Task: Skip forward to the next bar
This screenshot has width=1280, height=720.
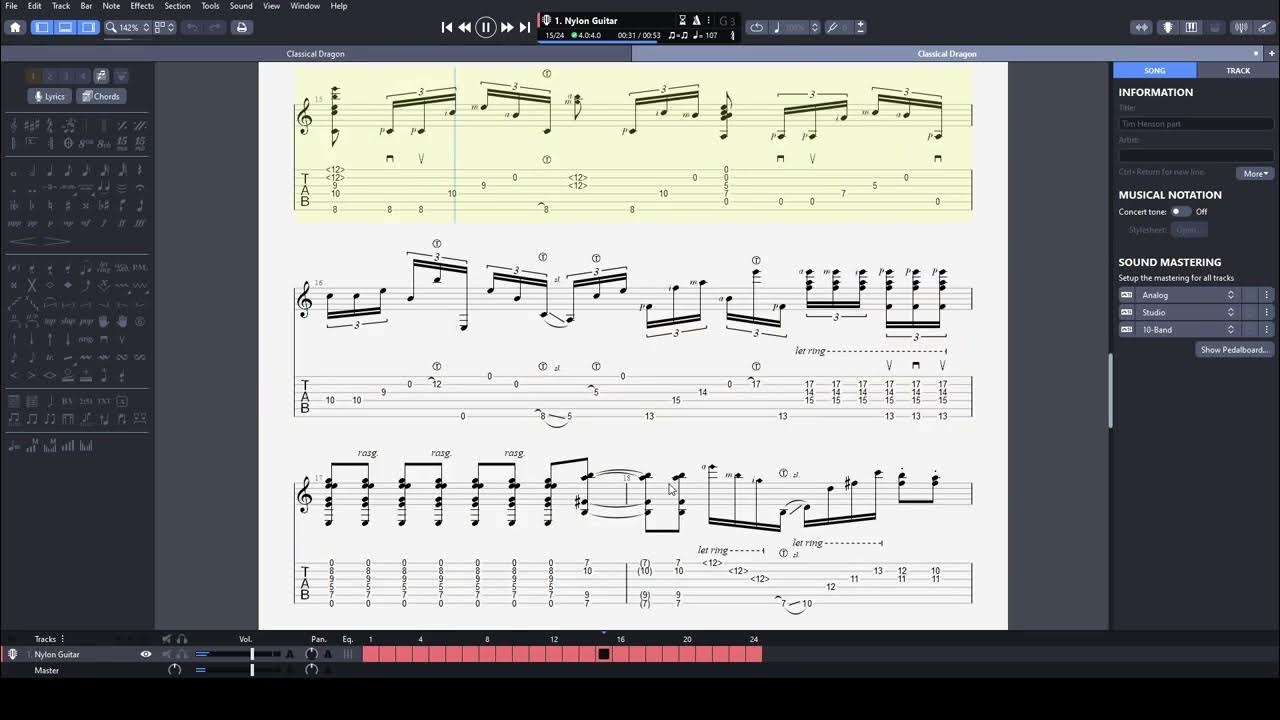Action: [x=507, y=27]
